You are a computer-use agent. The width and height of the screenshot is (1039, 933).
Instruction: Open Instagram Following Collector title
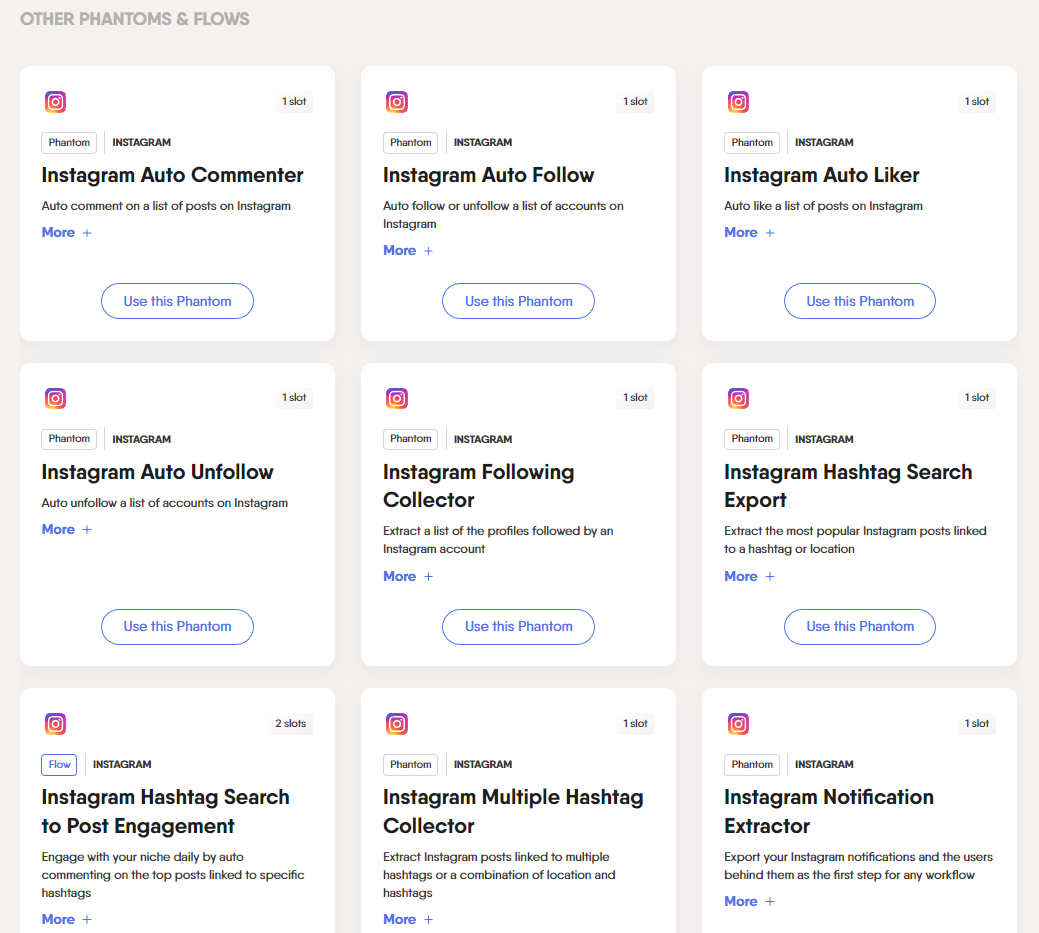pos(478,486)
